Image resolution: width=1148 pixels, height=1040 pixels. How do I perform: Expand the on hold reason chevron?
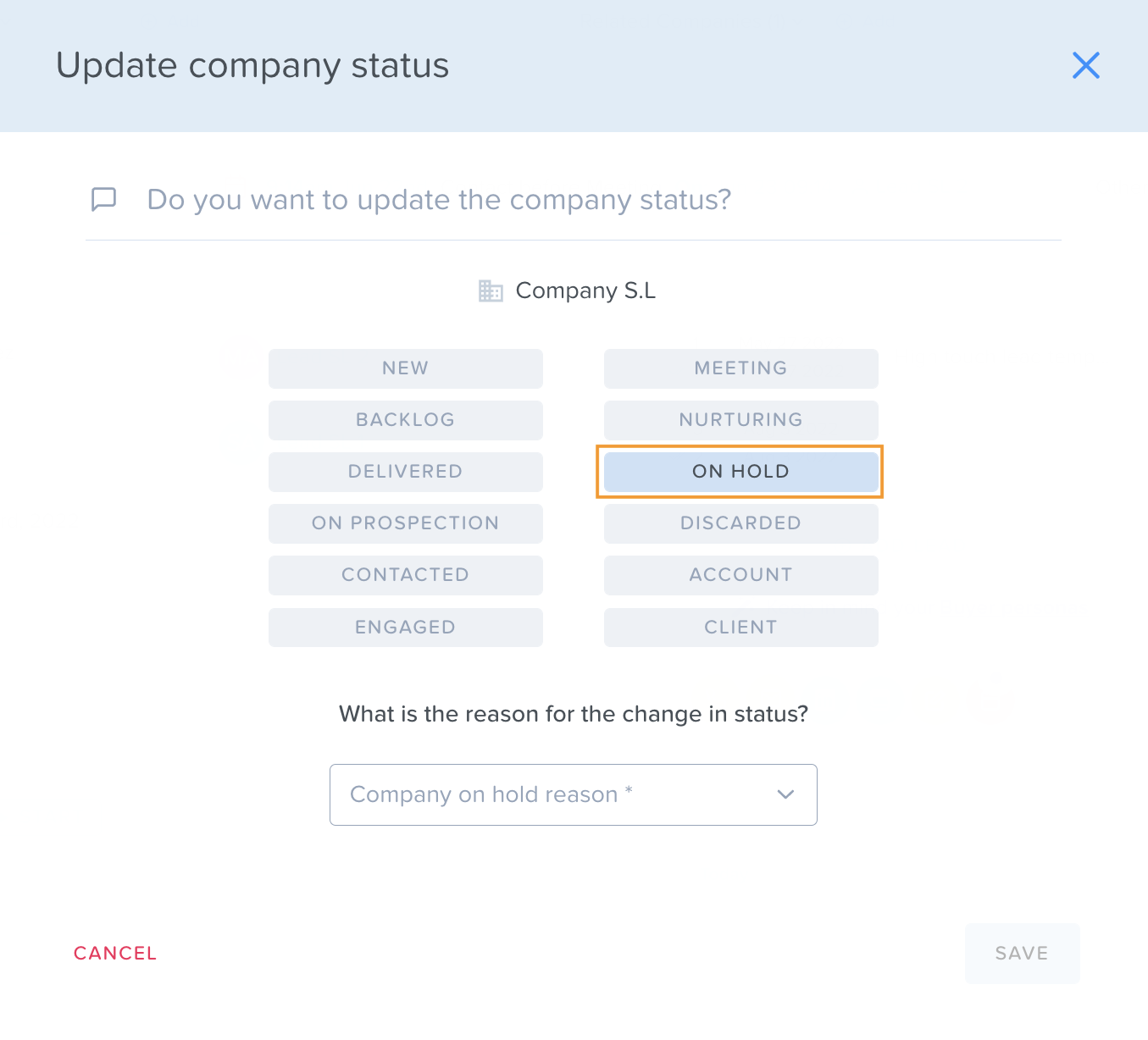785,794
